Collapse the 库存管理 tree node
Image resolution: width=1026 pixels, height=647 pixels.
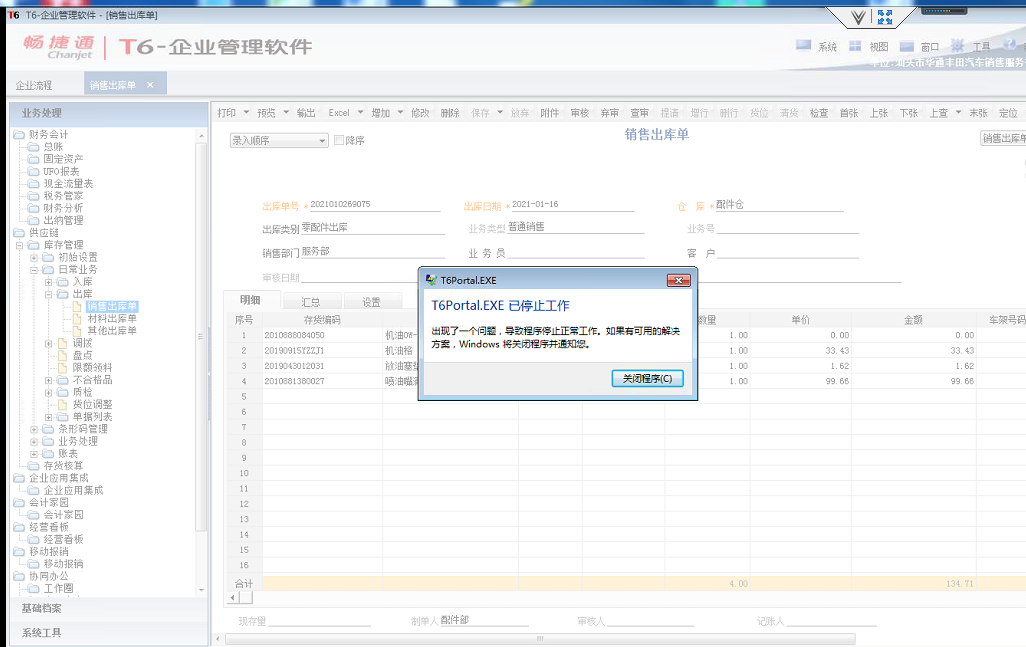click(19, 245)
